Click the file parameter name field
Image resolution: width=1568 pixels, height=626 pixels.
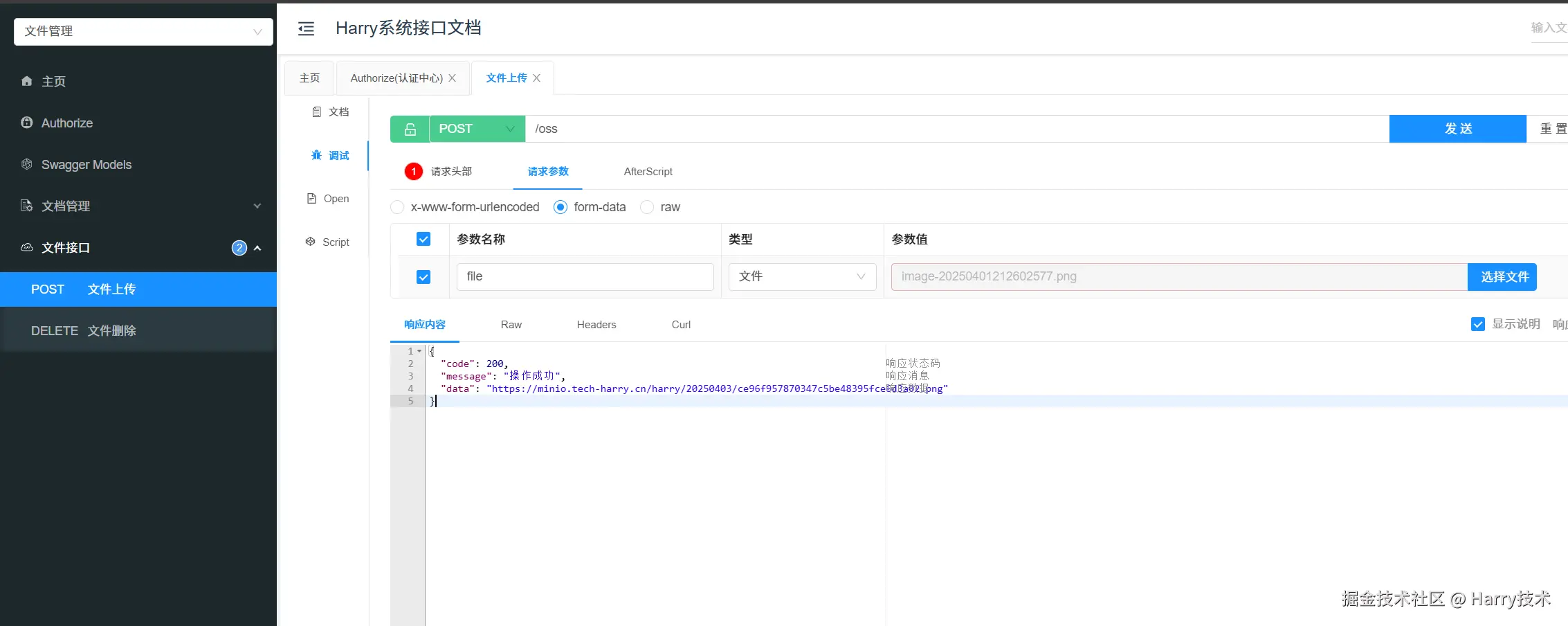(x=585, y=277)
